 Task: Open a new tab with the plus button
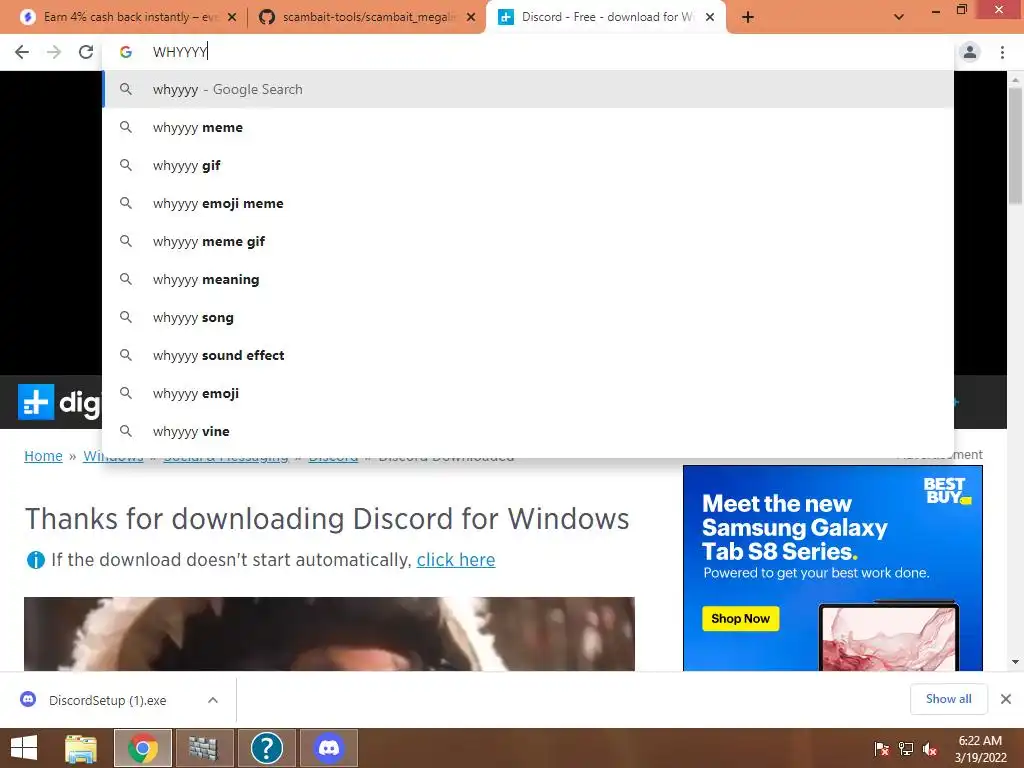tap(748, 17)
